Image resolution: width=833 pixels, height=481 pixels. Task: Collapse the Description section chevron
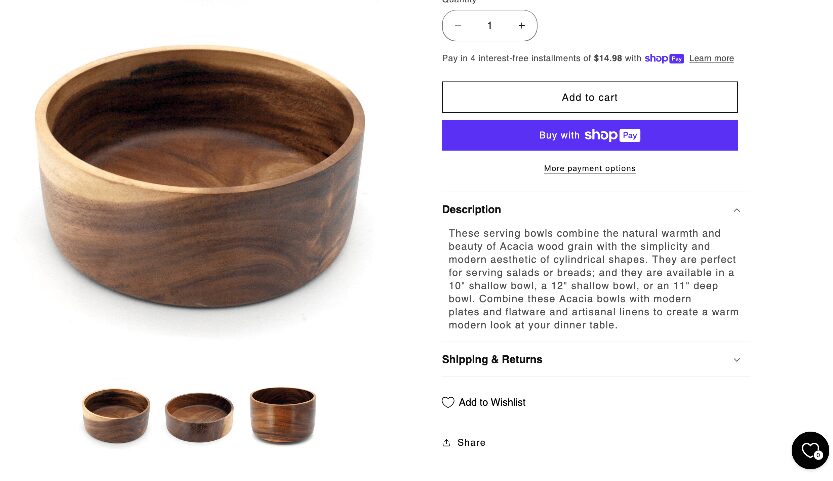click(737, 210)
